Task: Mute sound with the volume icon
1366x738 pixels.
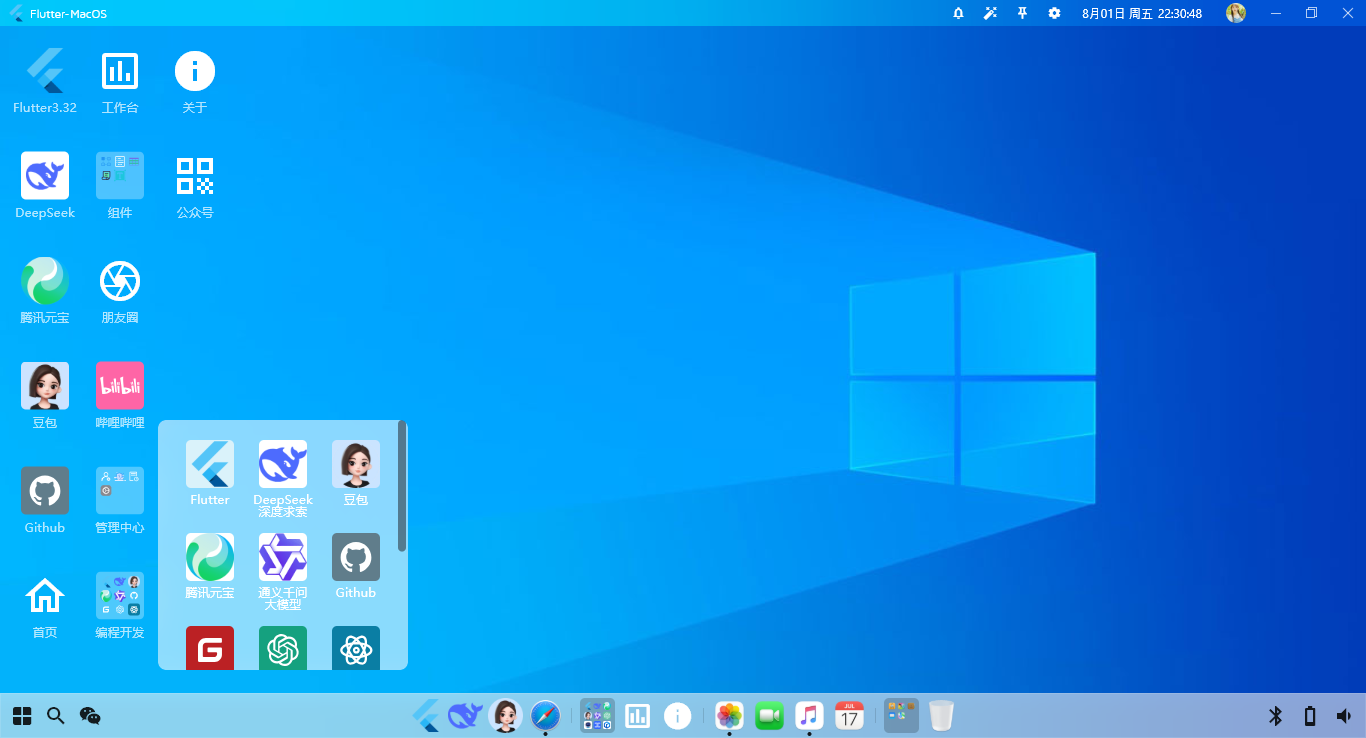Action: [1343, 716]
